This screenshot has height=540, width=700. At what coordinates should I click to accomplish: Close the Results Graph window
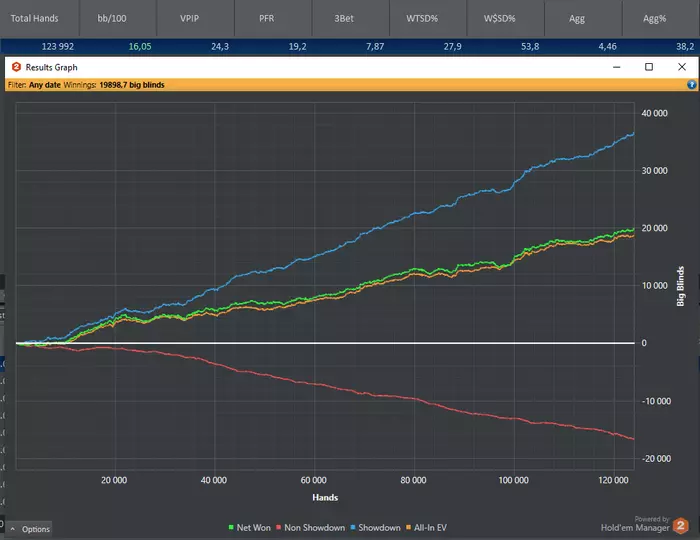[682, 67]
